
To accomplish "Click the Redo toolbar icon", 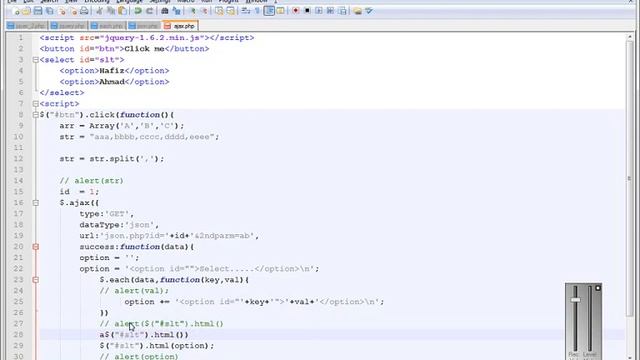I will coord(149,11).
